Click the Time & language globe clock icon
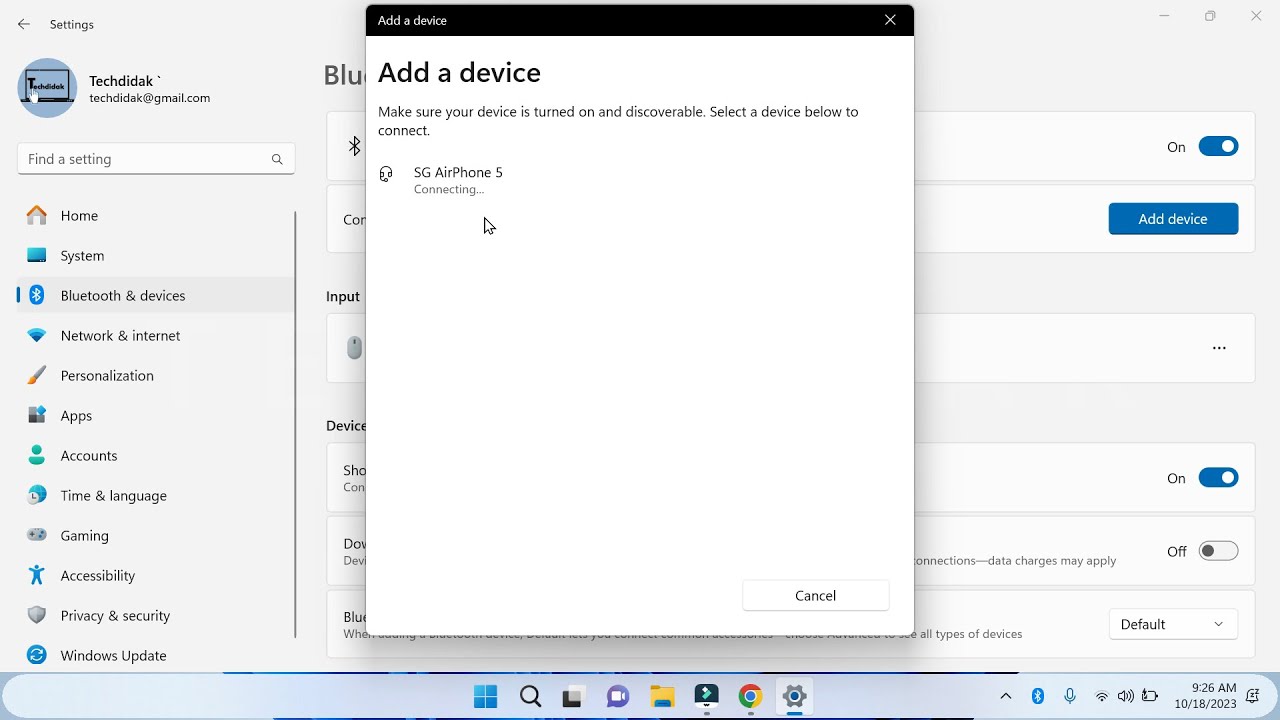 (x=37, y=495)
